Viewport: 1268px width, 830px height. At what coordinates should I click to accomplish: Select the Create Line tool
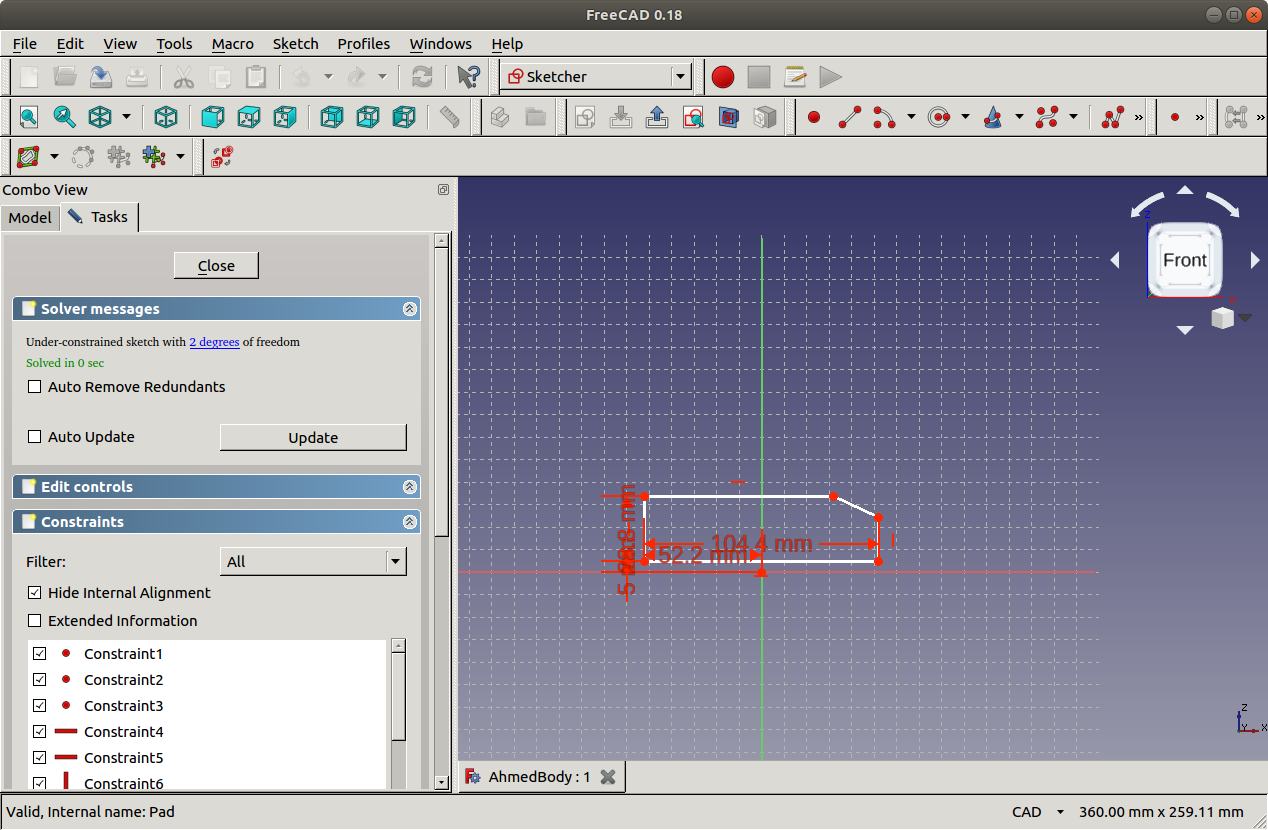pos(849,117)
